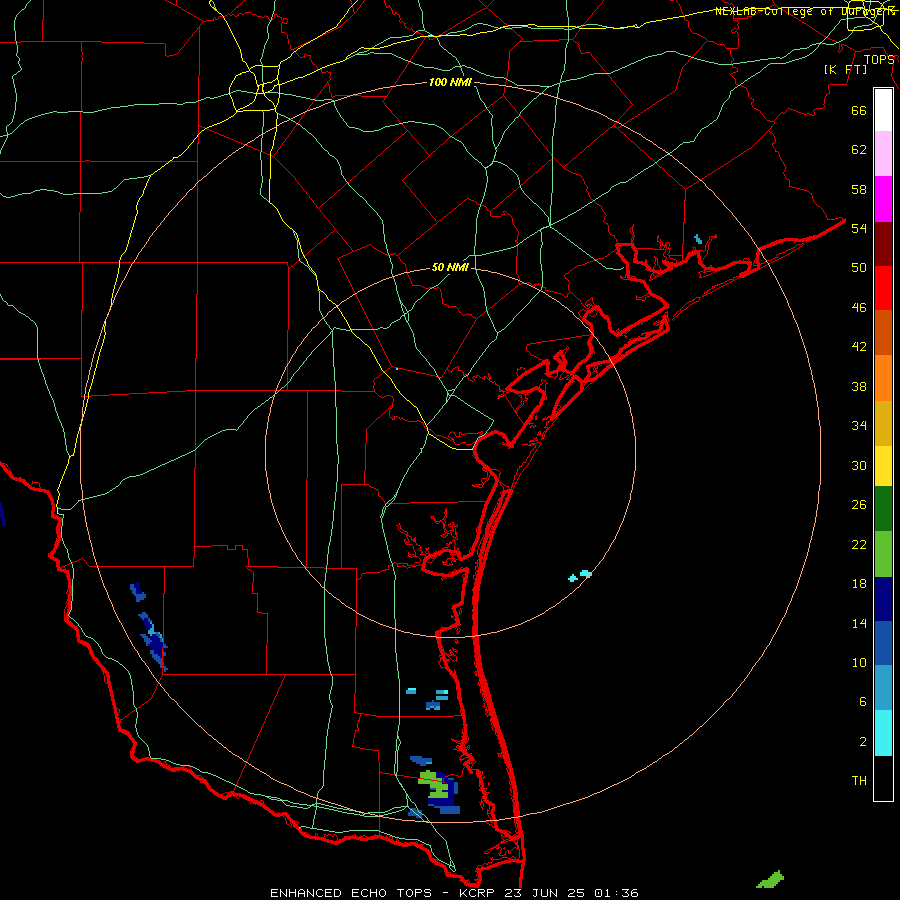Click the 'ENHANCED ECHO TOPS' caption text

351,893
